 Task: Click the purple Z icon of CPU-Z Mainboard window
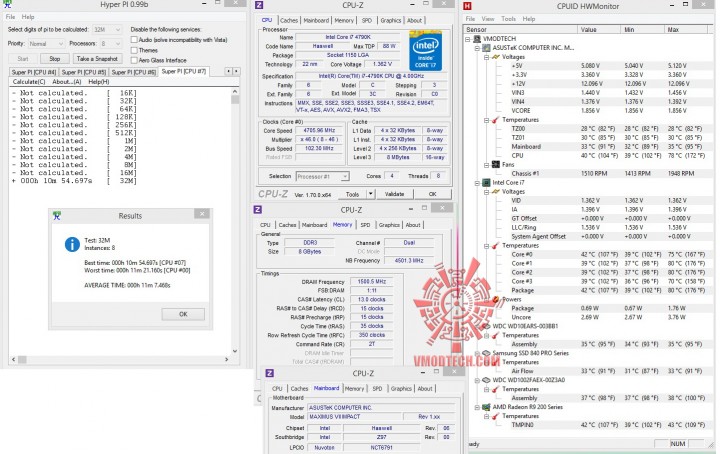[x=270, y=373]
